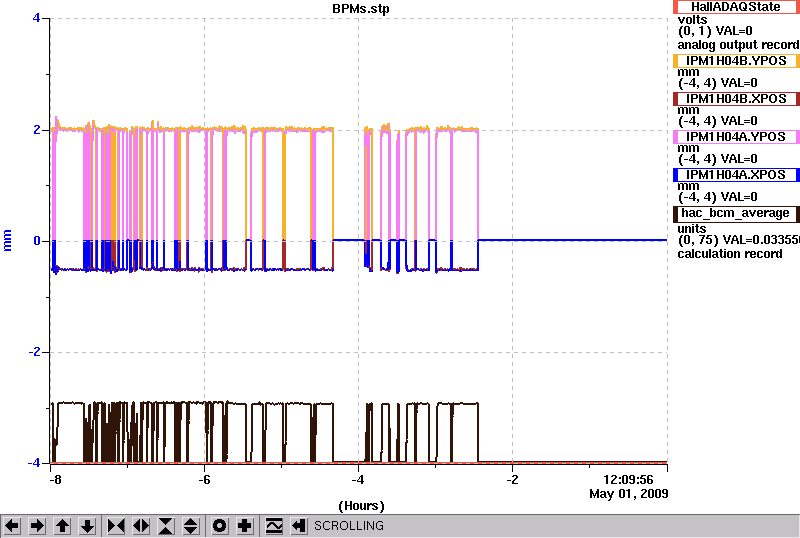Click the wave graph refresh toolbar icon
The image size is (800, 538).
coord(274,526)
